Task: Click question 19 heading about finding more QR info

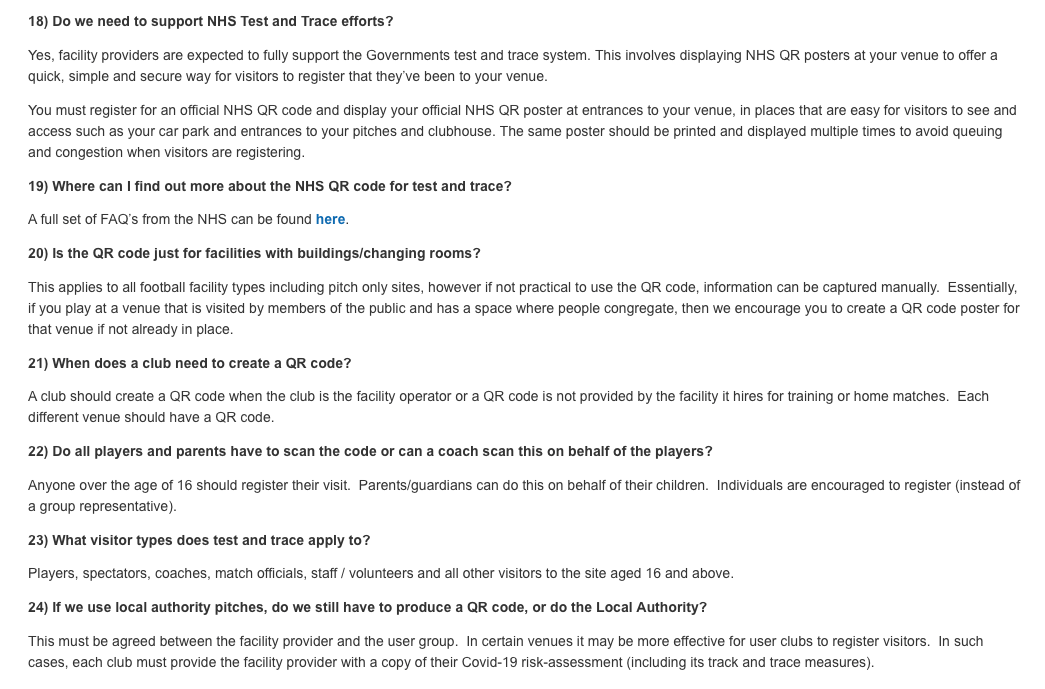Action: pos(270,186)
